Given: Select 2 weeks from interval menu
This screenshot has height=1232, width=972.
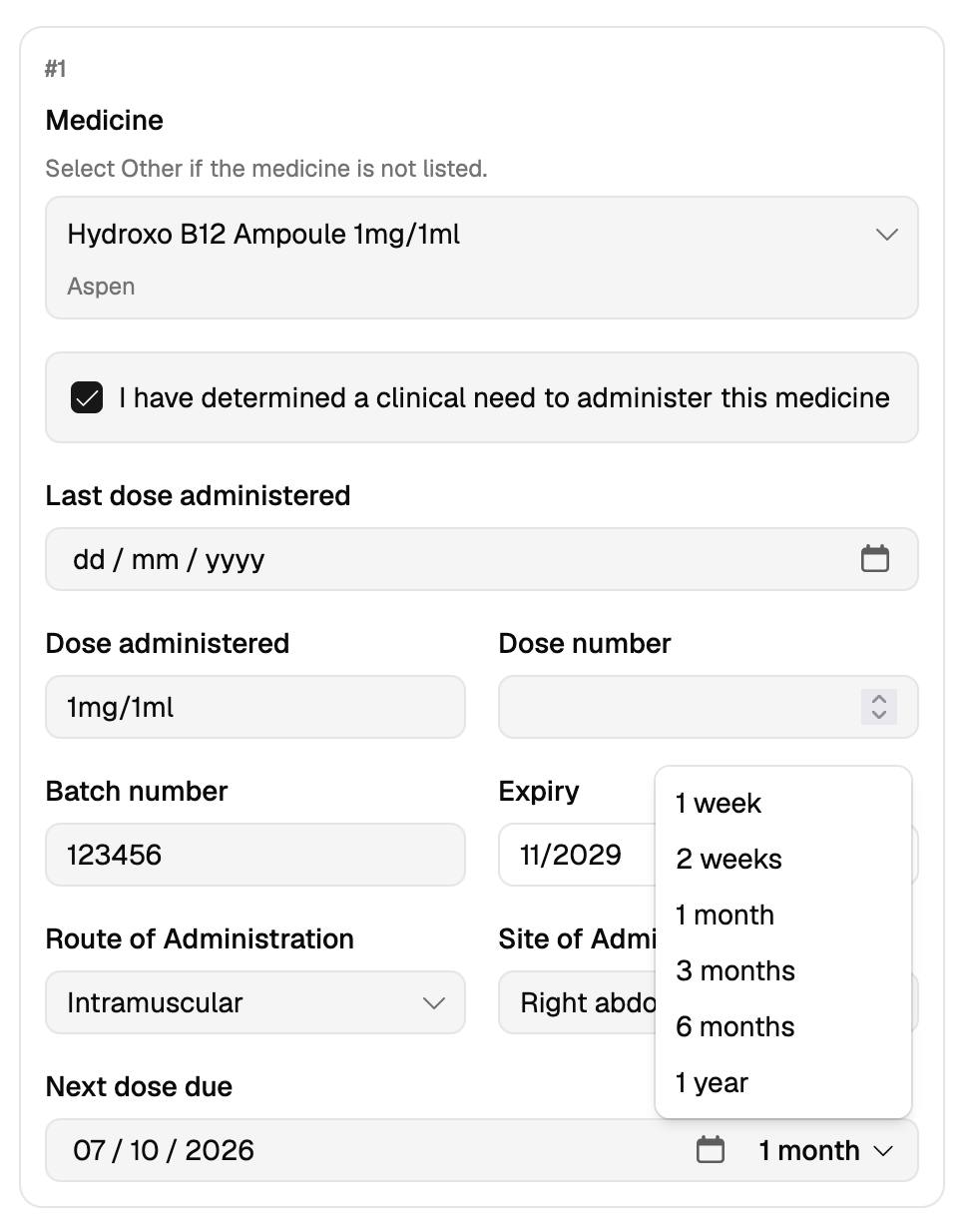Looking at the screenshot, I should 783,859.
